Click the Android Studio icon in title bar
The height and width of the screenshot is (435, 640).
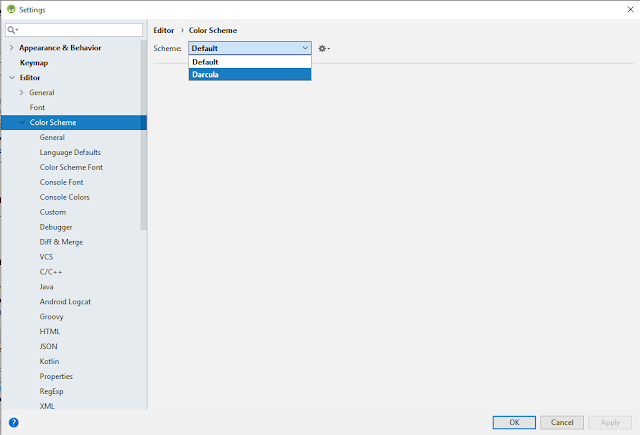pyautogui.click(x=11, y=9)
